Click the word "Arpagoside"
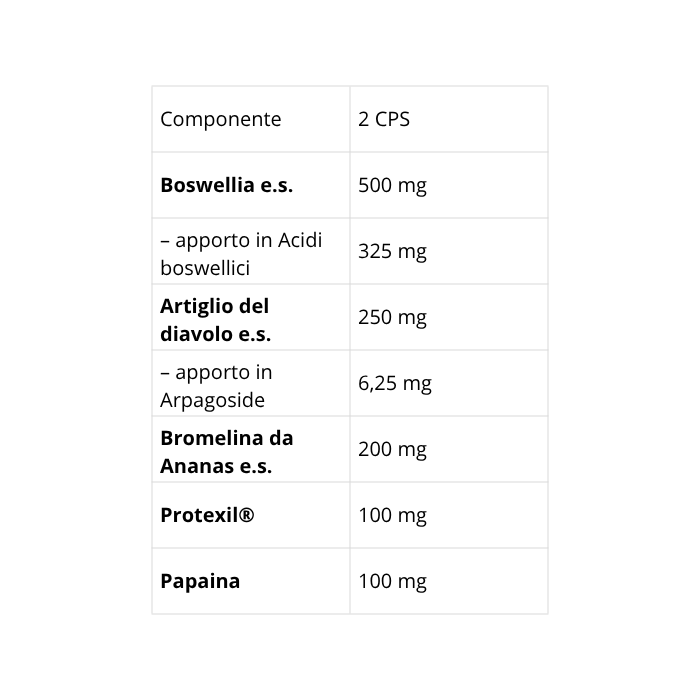The width and height of the screenshot is (700, 700). click(x=212, y=400)
